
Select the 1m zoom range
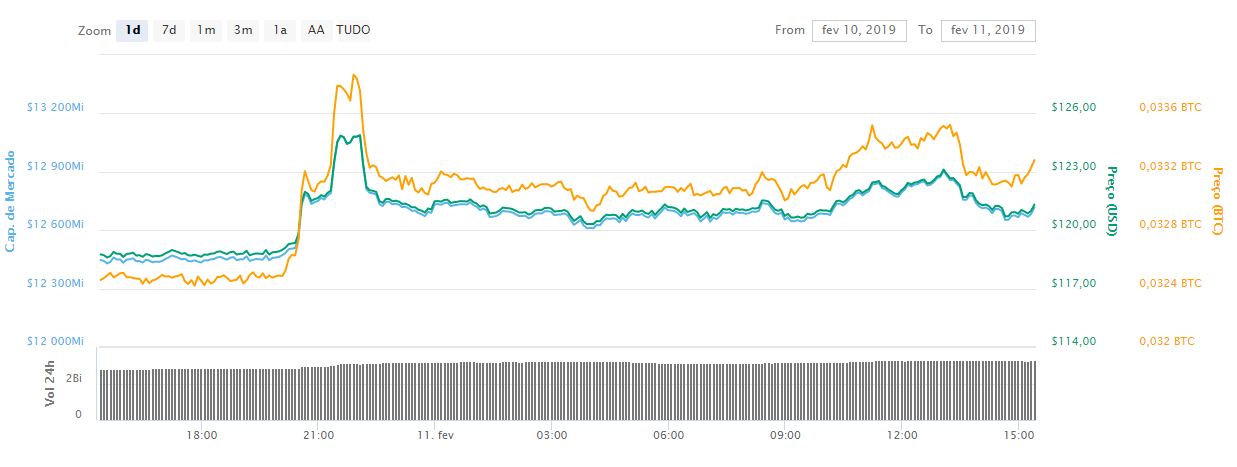(x=206, y=30)
